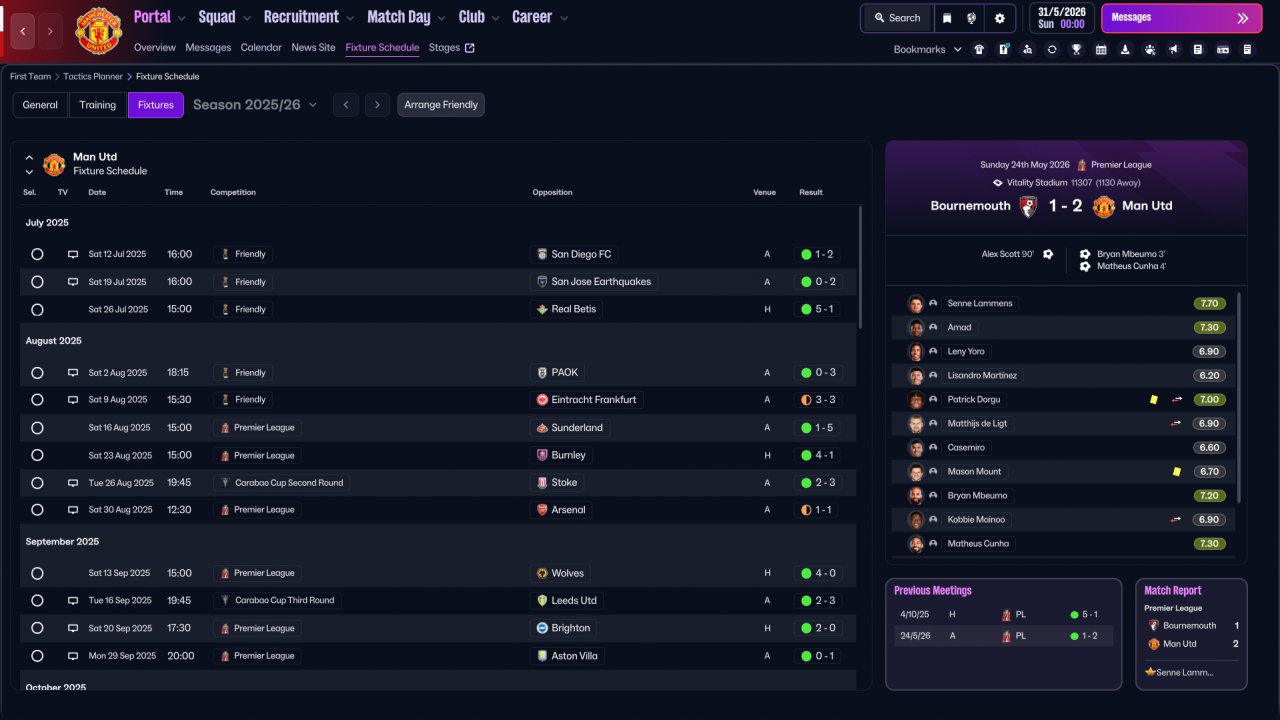Select radio button for PAOK fixture

click(37, 373)
